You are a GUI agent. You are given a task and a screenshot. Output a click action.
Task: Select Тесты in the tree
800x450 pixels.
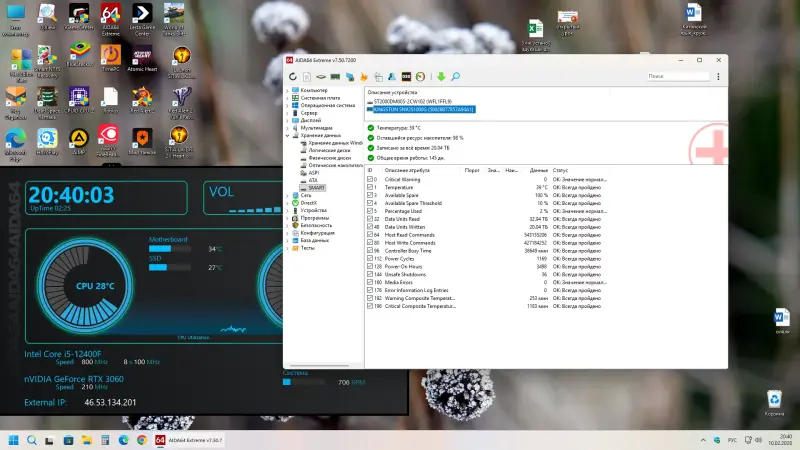[307, 248]
